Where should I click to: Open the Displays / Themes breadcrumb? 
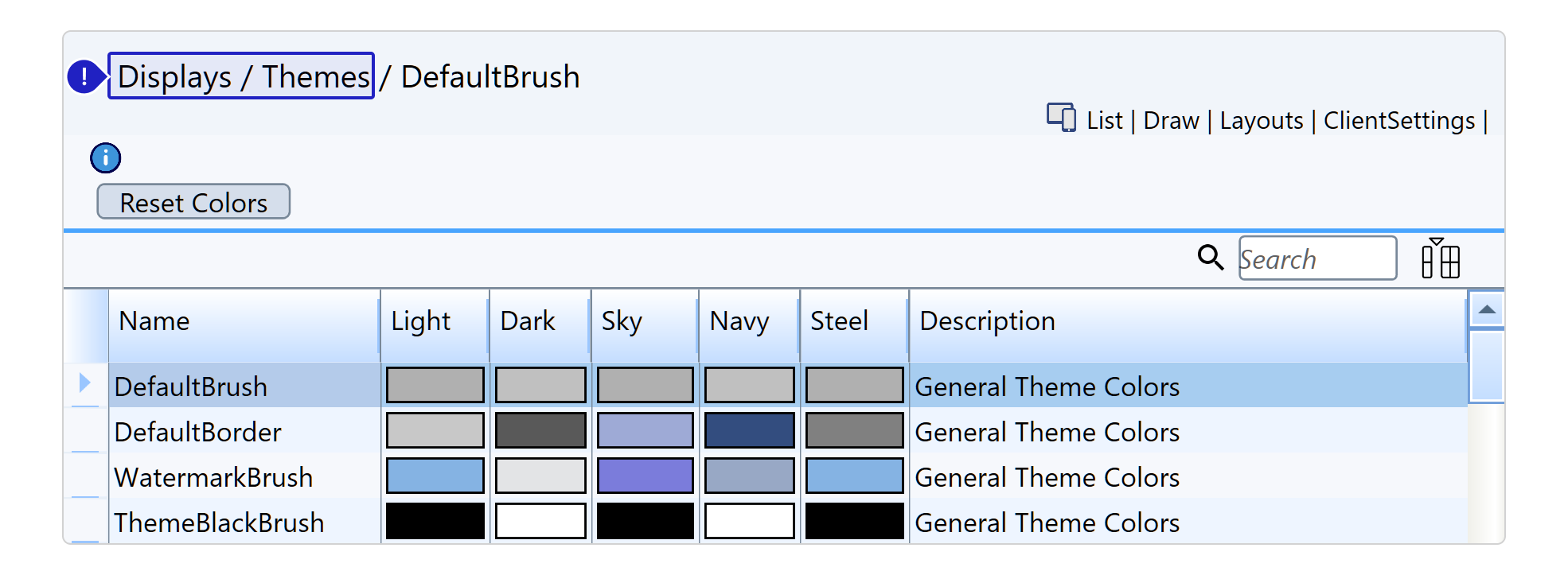pos(241,76)
